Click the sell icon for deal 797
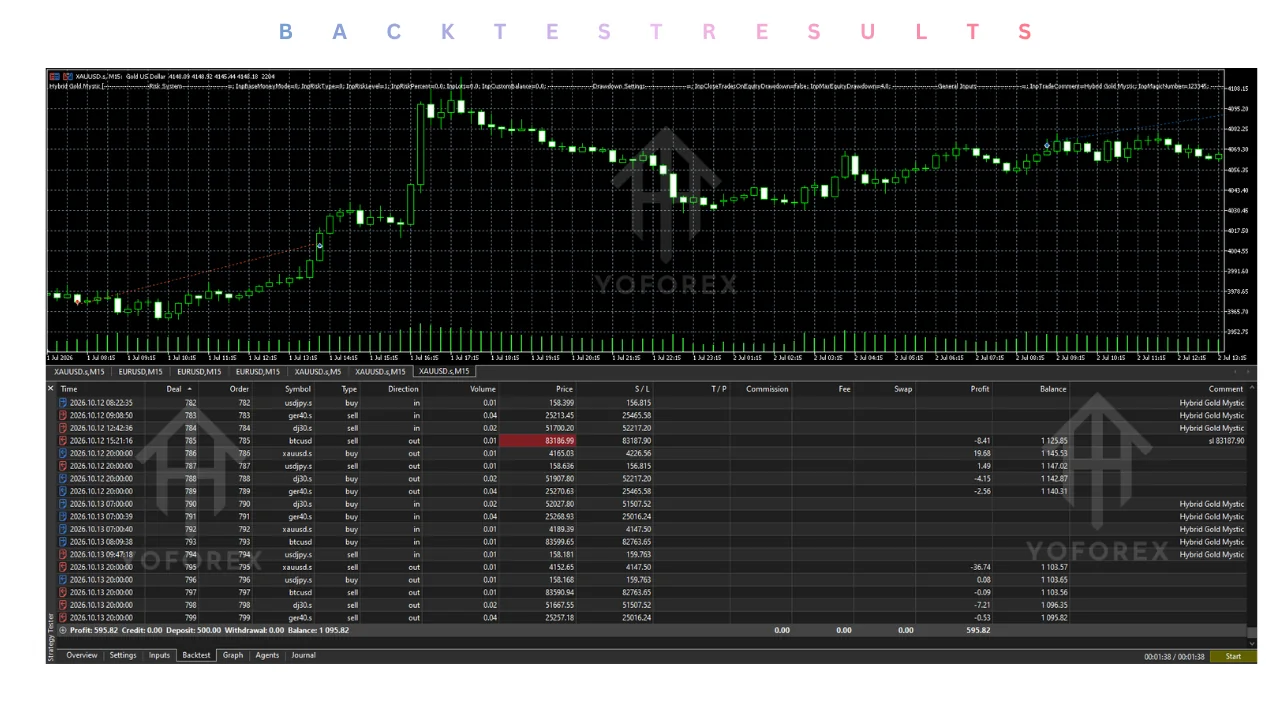 point(64,592)
